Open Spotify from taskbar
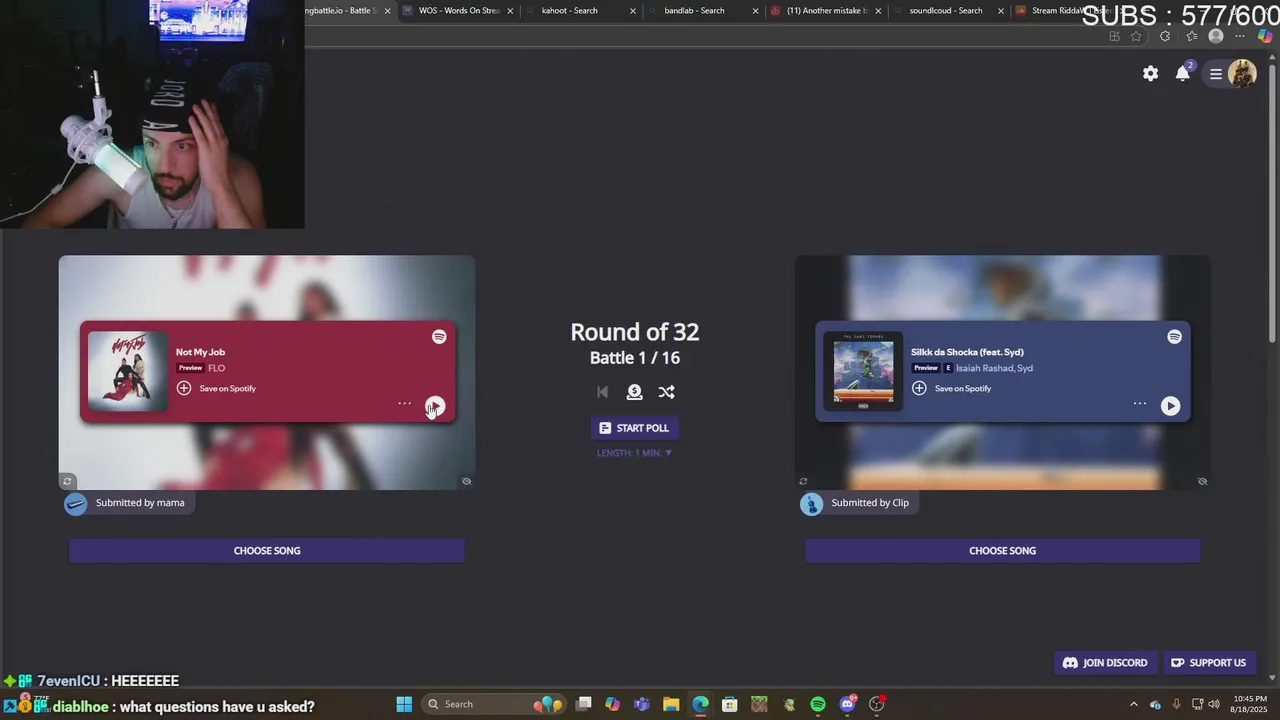Viewport: 1280px width, 720px height. pos(818,704)
